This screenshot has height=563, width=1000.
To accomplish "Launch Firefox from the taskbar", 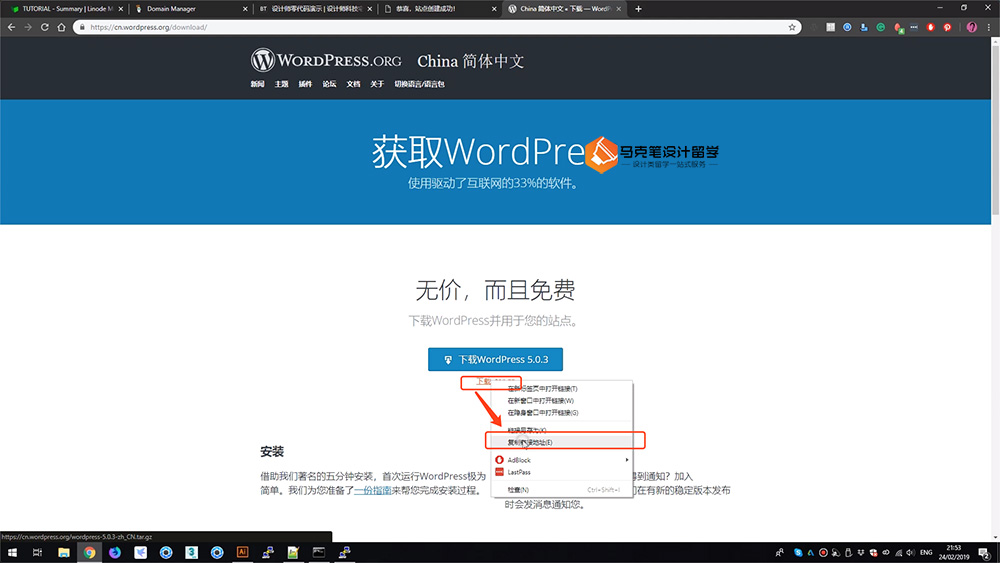I will tap(115, 552).
